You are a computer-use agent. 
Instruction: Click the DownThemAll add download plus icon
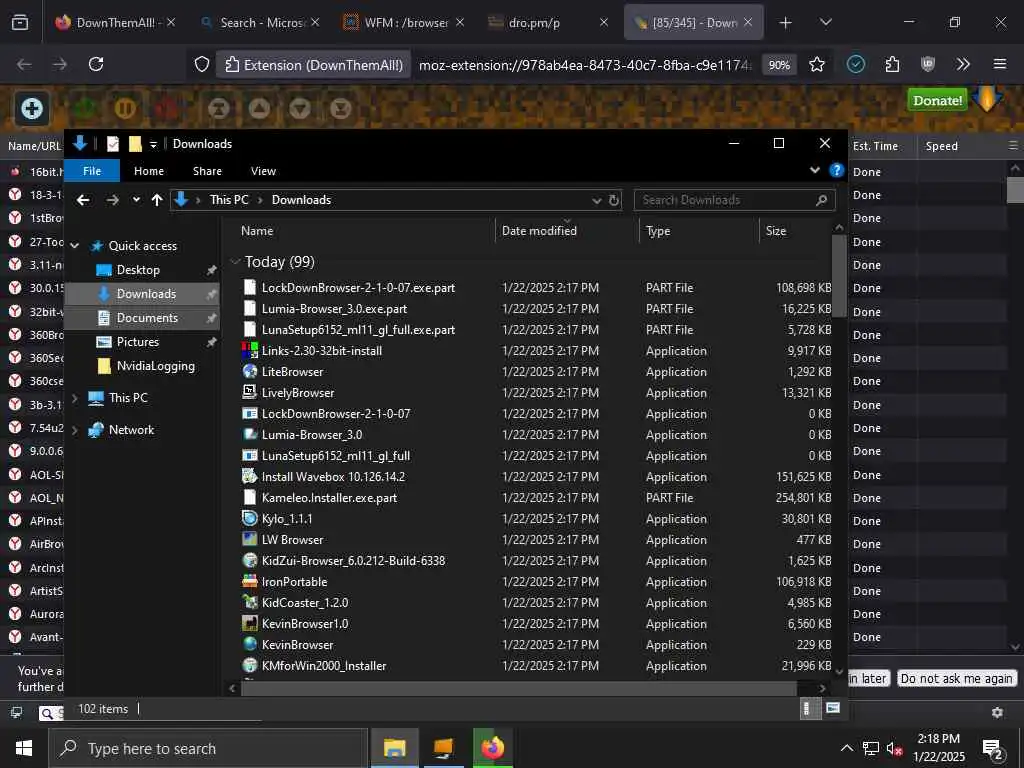coord(31,108)
